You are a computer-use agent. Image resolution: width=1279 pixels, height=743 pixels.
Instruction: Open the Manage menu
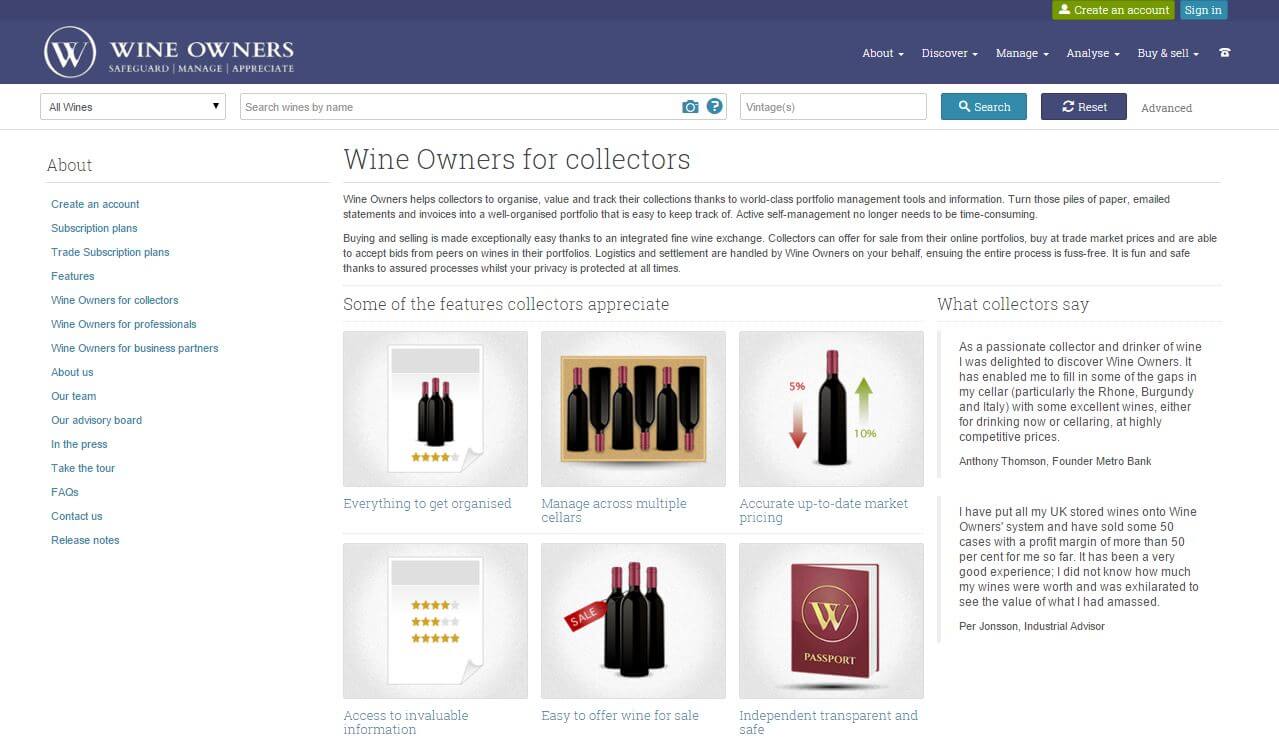tap(1022, 53)
